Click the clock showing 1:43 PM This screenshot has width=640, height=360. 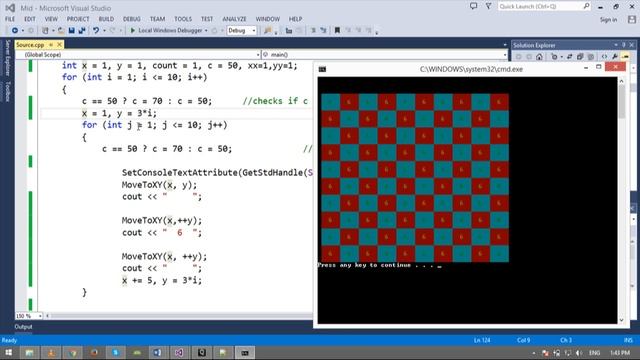[620, 353]
